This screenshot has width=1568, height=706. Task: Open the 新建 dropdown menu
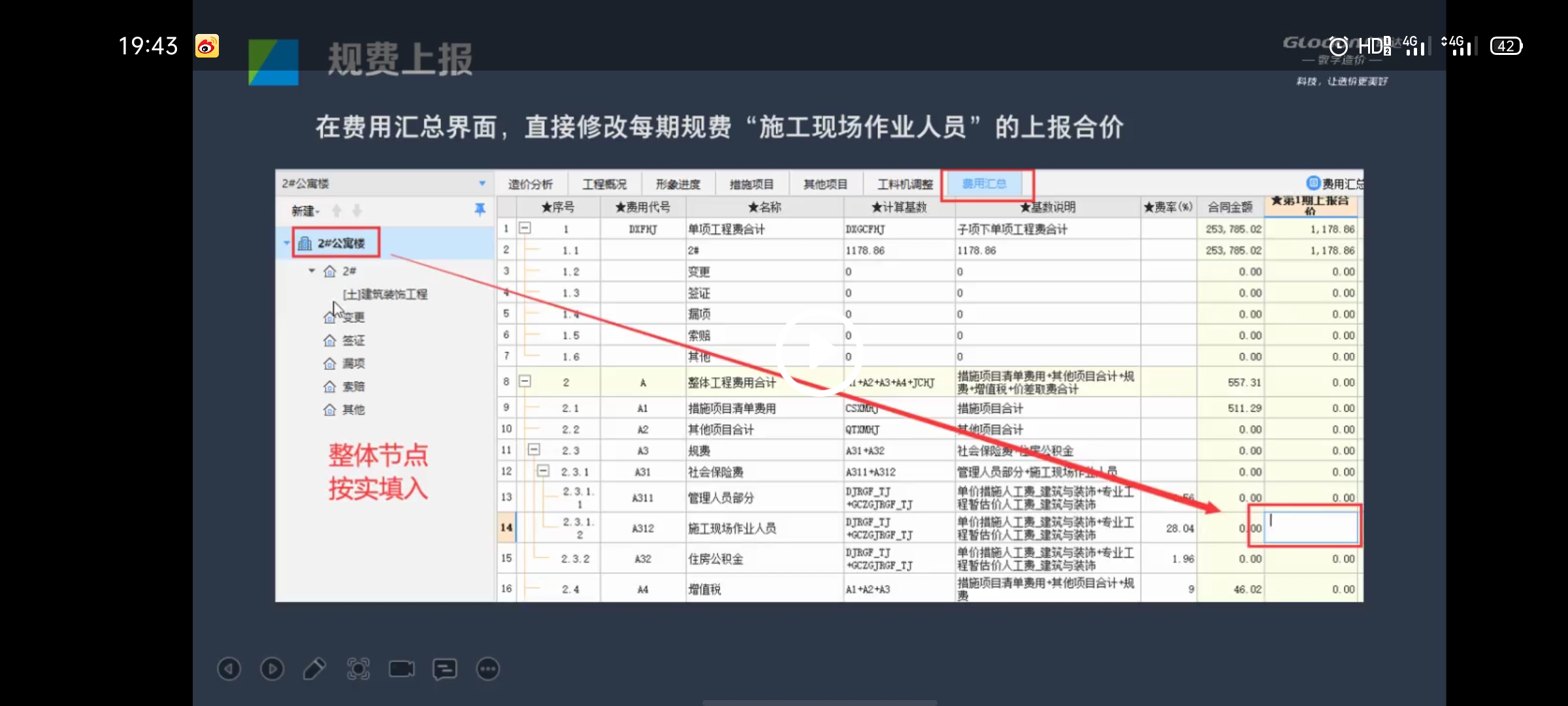[306, 210]
